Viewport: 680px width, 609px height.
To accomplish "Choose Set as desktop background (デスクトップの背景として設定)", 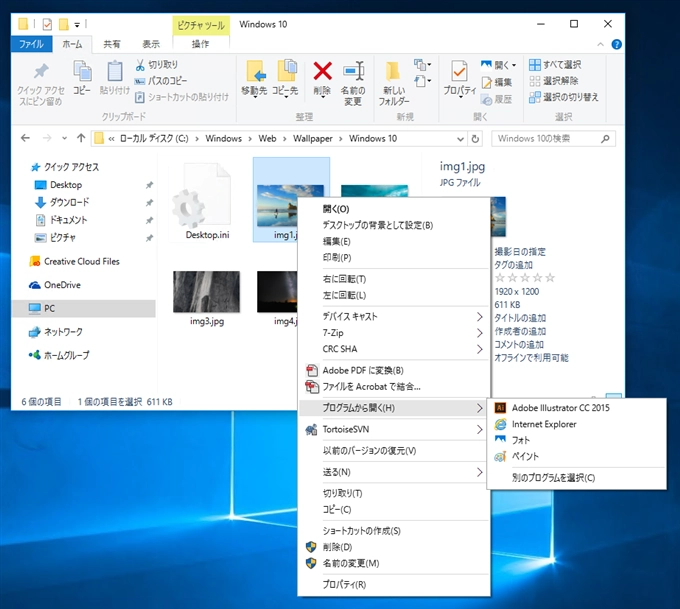I will pyautogui.click(x=377, y=225).
